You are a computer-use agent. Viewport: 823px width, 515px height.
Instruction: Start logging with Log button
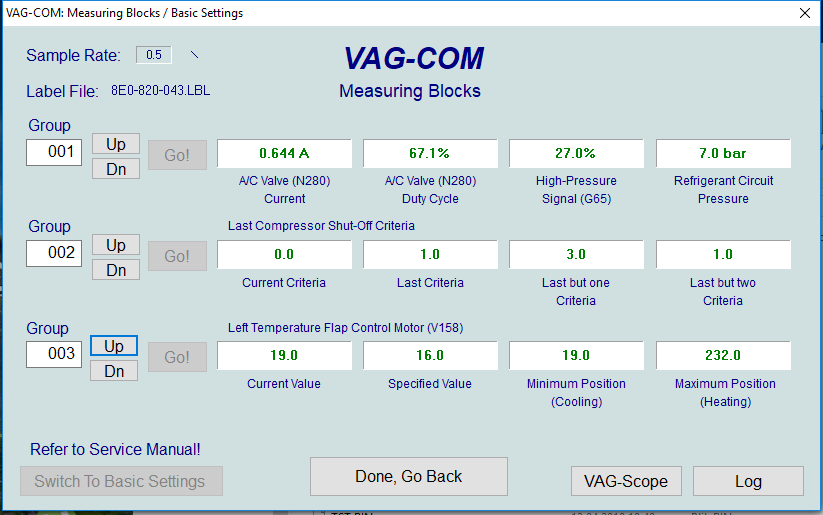pos(748,481)
